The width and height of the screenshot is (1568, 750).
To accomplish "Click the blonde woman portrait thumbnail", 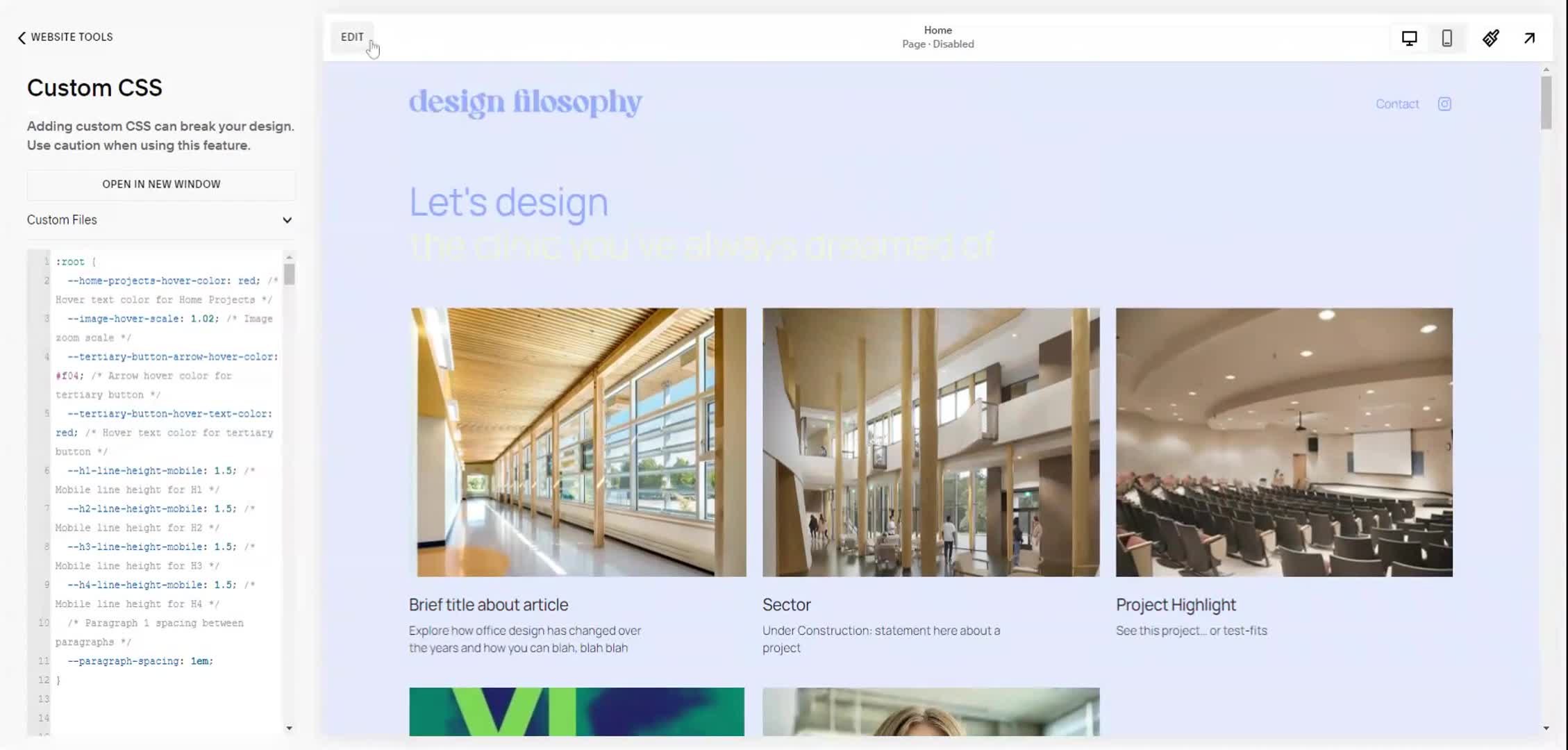I will point(931,712).
